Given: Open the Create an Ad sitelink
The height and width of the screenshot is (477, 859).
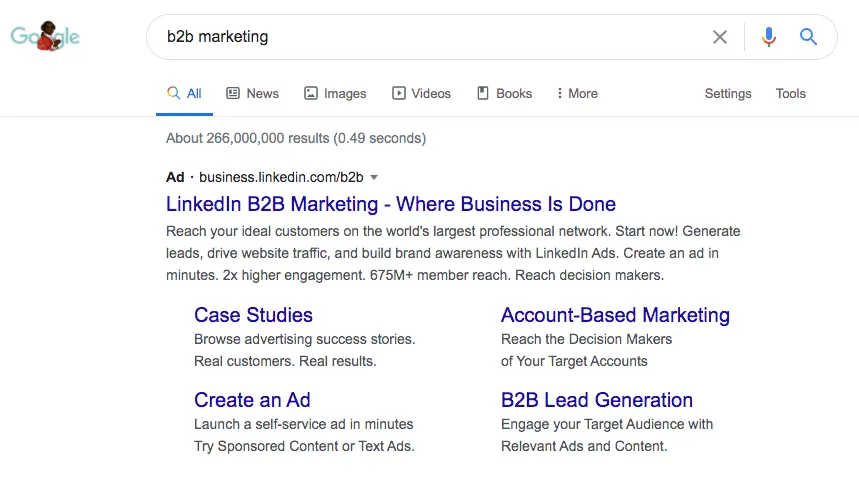Looking at the screenshot, I should [252, 400].
